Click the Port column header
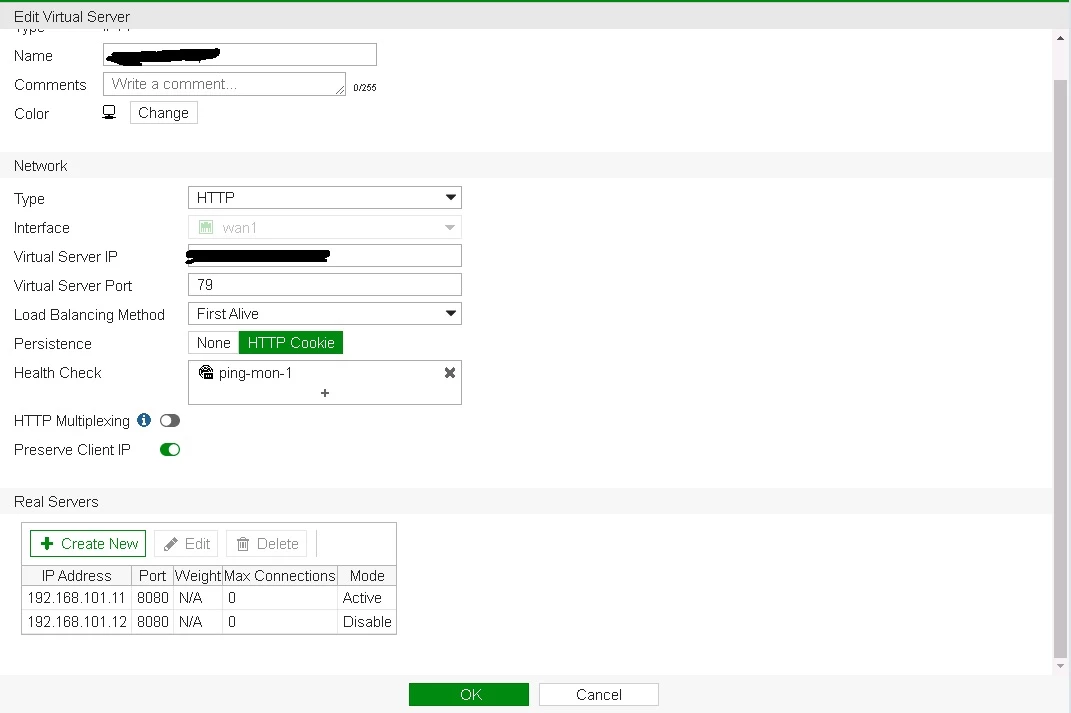Screen dimensions: 1071x713 tap(152, 576)
